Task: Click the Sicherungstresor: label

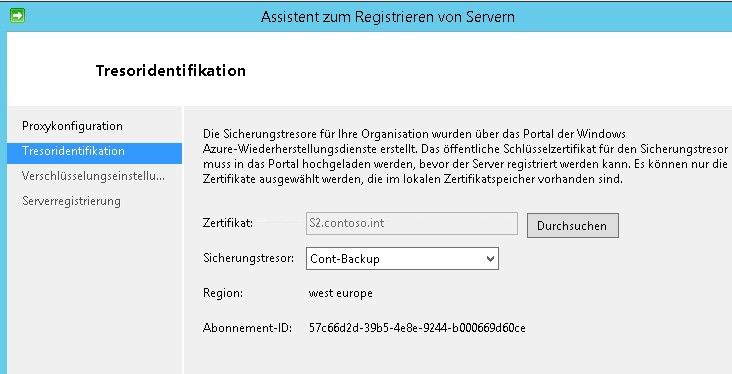Action: (x=248, y=258)
